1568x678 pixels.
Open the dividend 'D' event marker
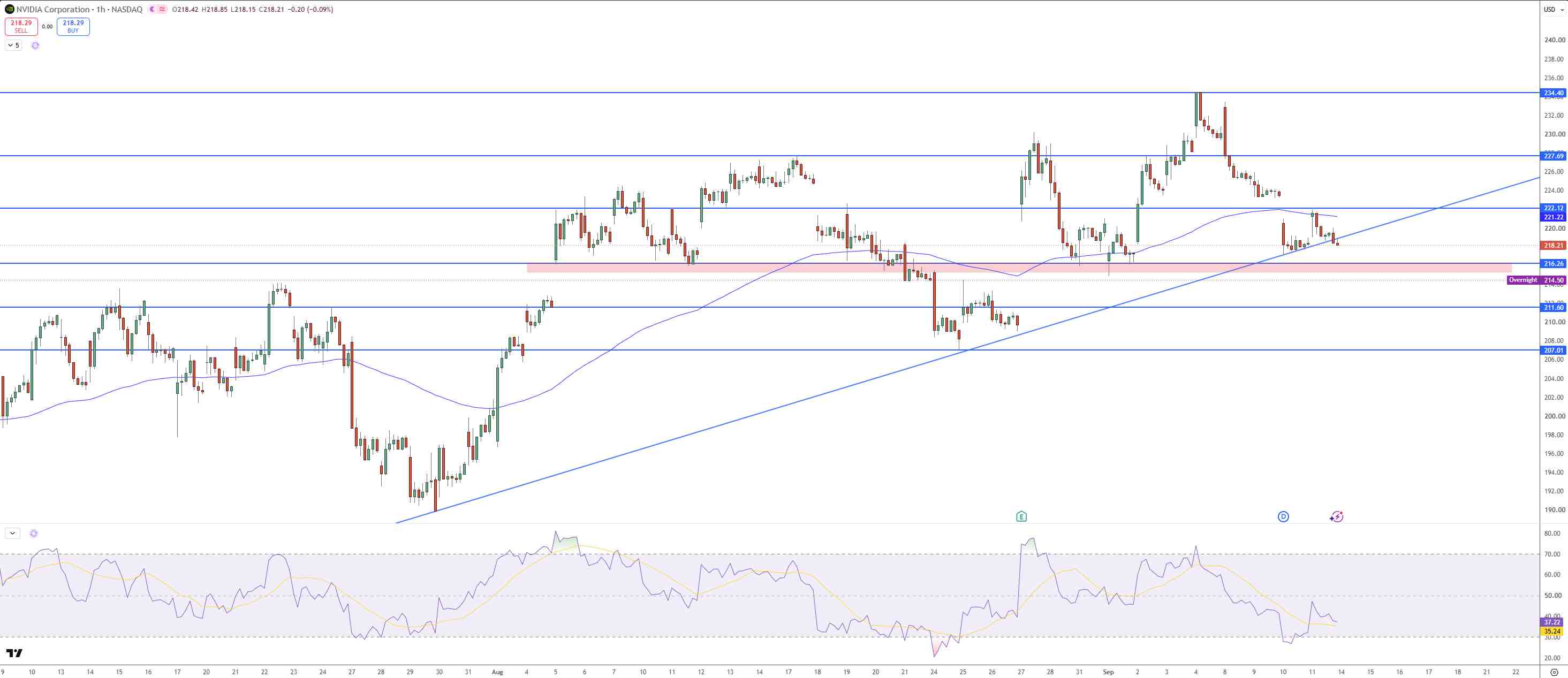[1283, 517]
